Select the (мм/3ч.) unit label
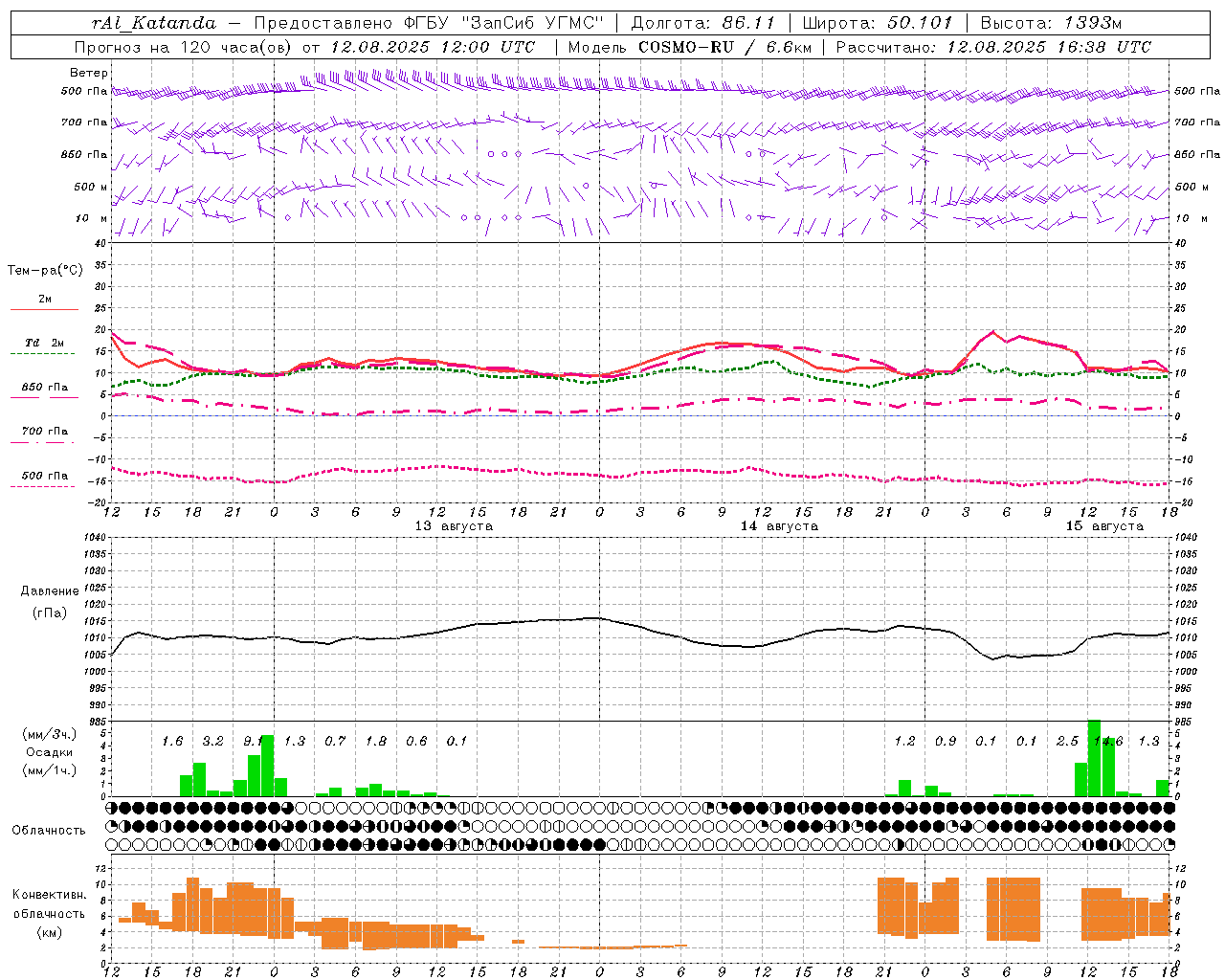 tap(49, 734)
